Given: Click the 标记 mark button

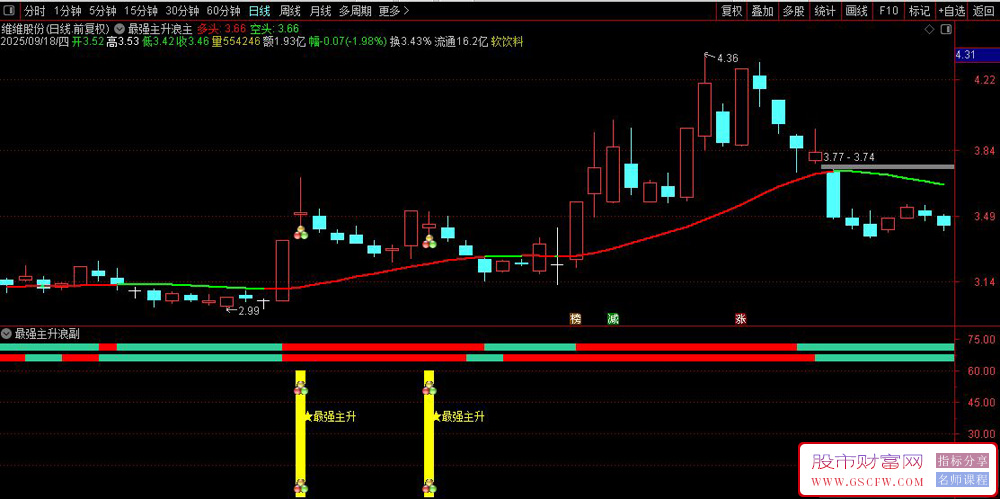Looking at the screenshot, I should (919, 11).
